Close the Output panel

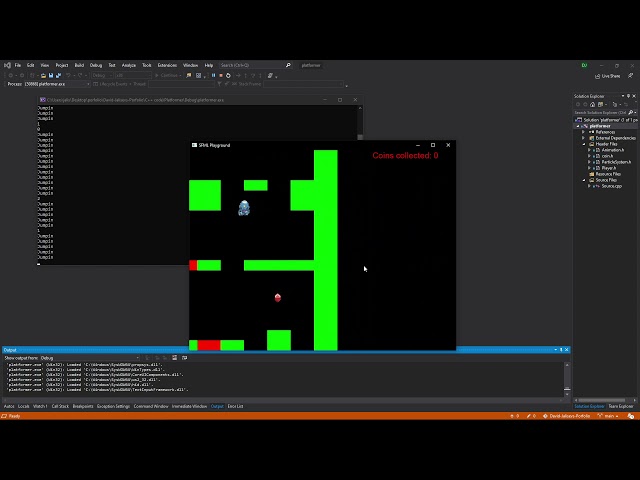567,350
